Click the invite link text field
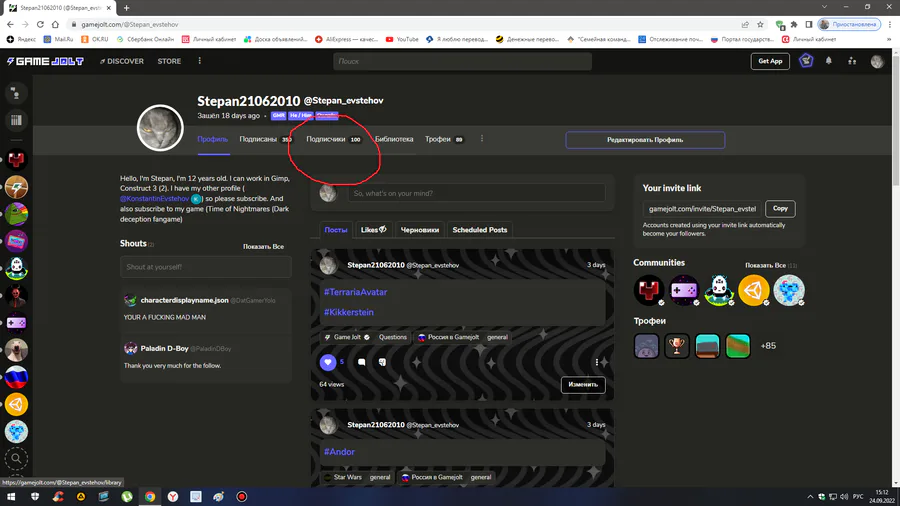The height and width of the screenshot is (506, 900). [703, 209]
